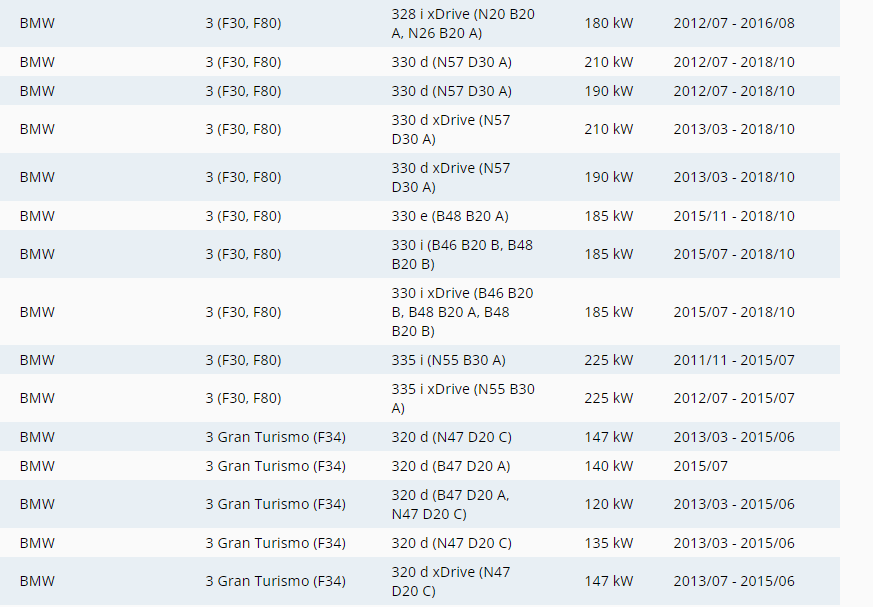Screen dimensions: 873x607
Task: Select 225 kW in the 2011/11 - 2015/07 row
Action: [x=609, y=360]
